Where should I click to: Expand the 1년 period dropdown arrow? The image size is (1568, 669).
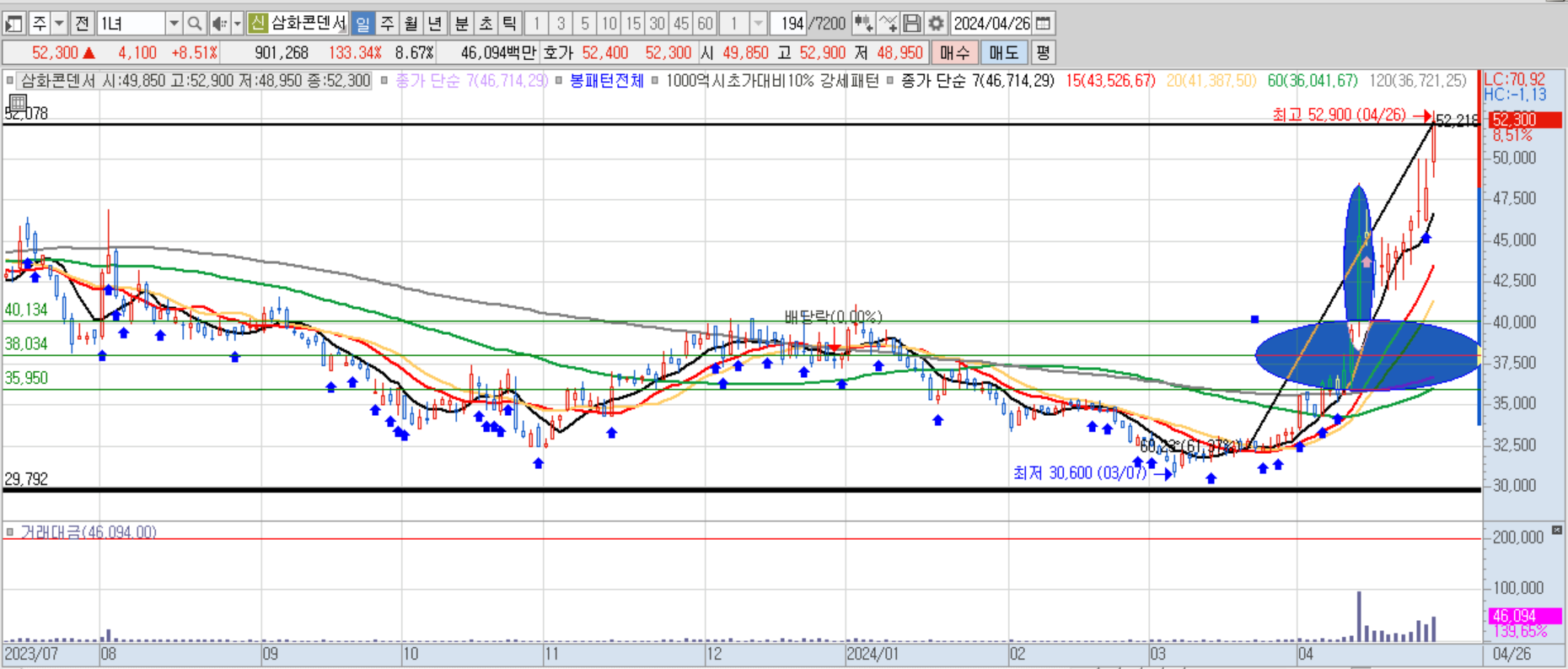tap(173, 24)
